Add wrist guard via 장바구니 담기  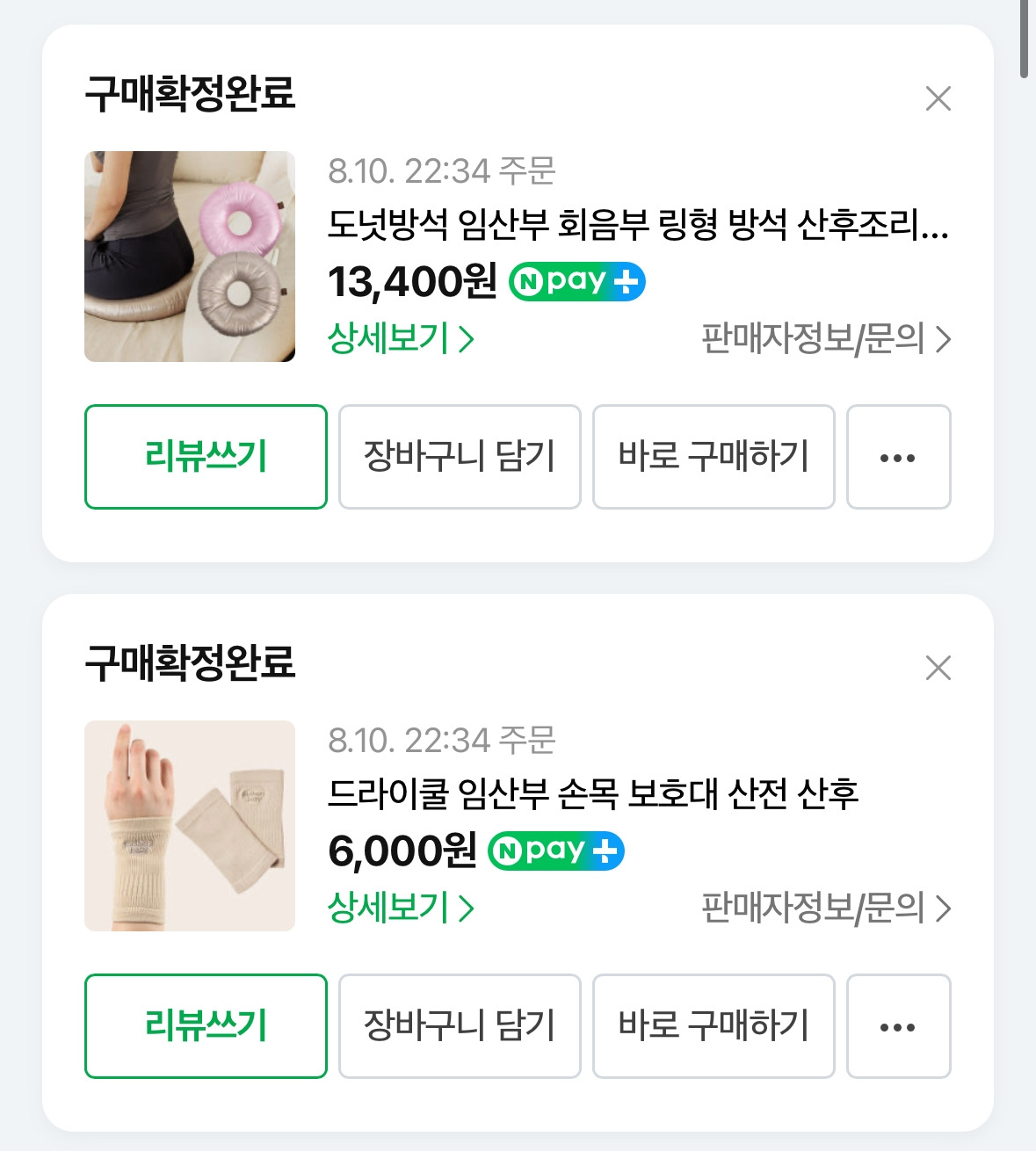pos(460,1026)
